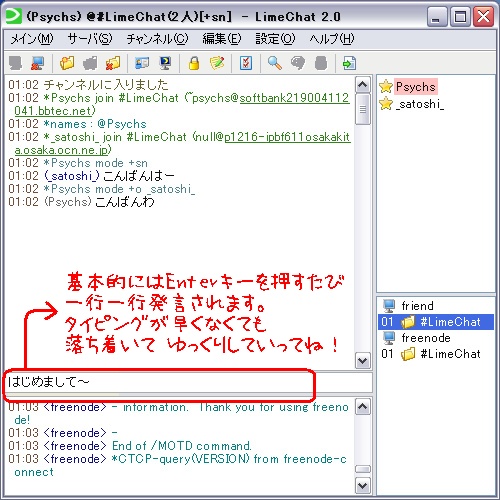This screenshot has width=500, height=500.
Task: Click the away-status monitor with moon icon
Action: click(x=165, y=63)
